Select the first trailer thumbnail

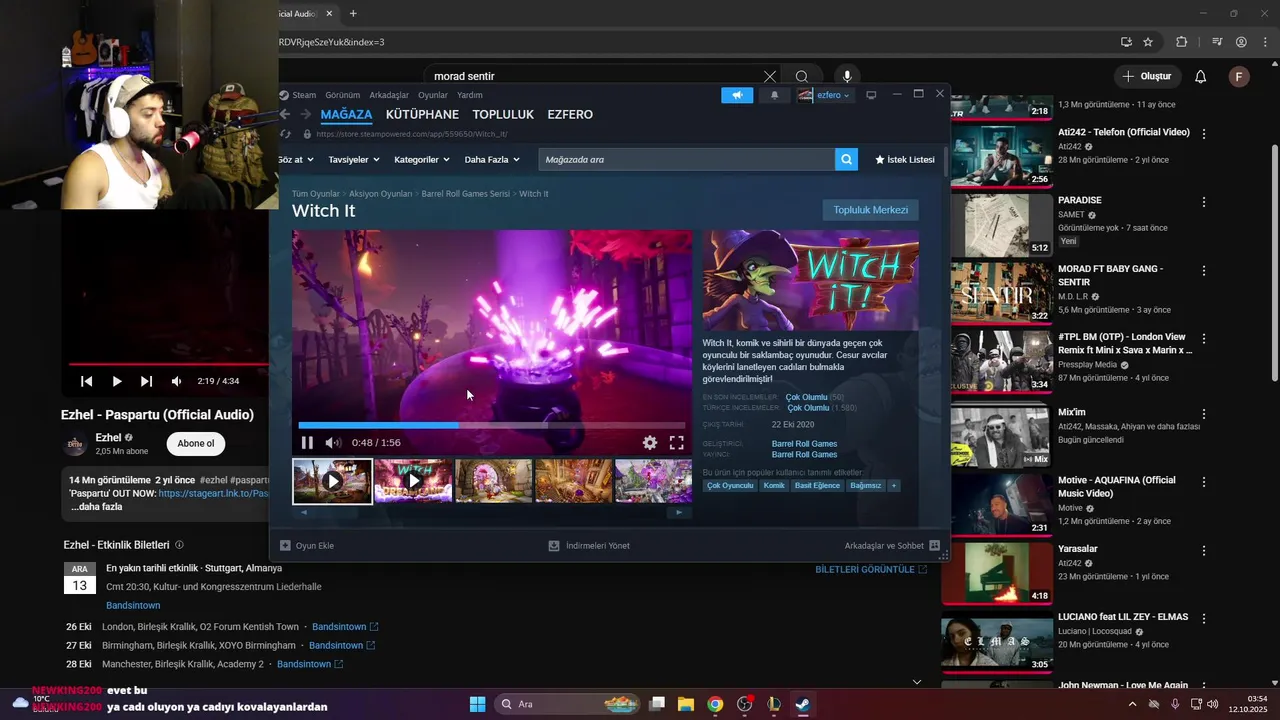coord(332,481)
